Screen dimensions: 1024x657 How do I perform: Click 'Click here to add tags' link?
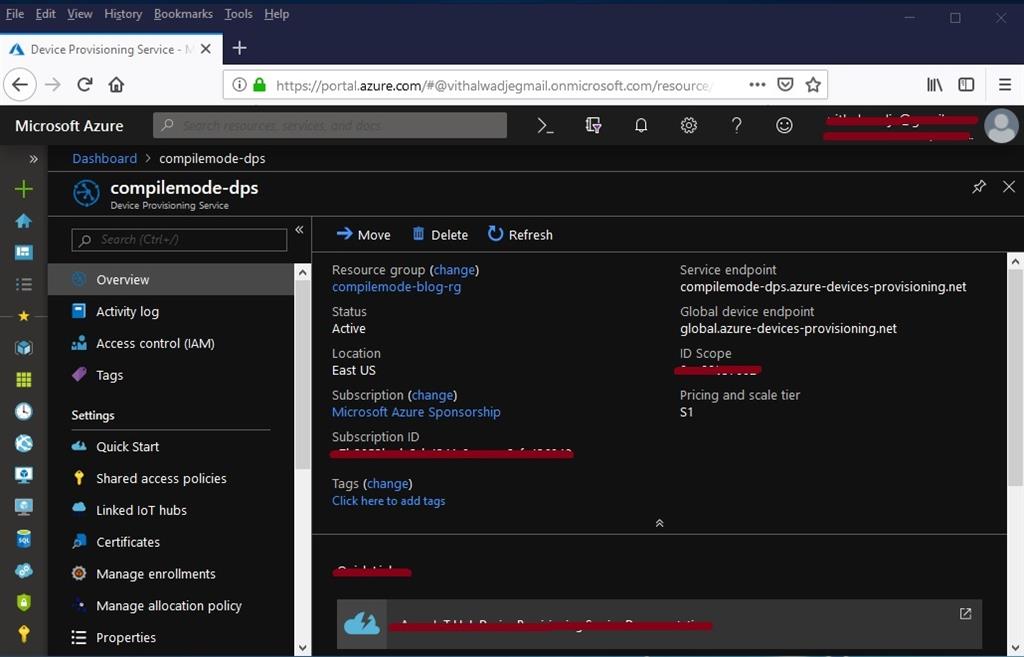pos(388,500)
